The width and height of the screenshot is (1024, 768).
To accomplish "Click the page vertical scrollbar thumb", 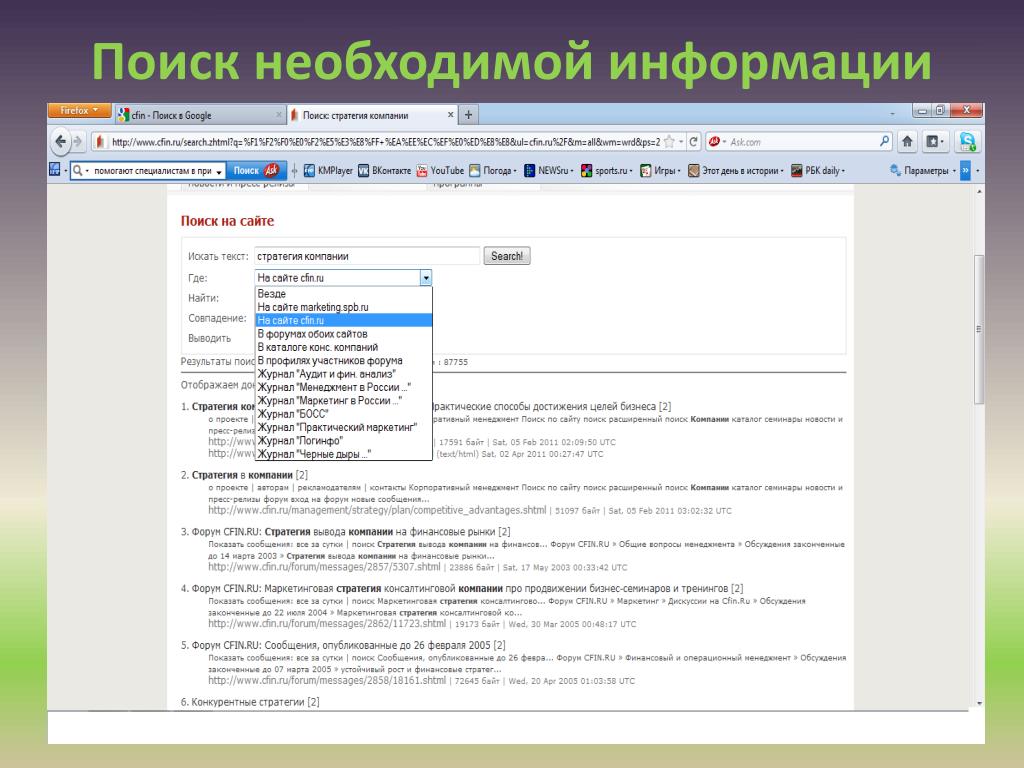I will click(978, 329).
